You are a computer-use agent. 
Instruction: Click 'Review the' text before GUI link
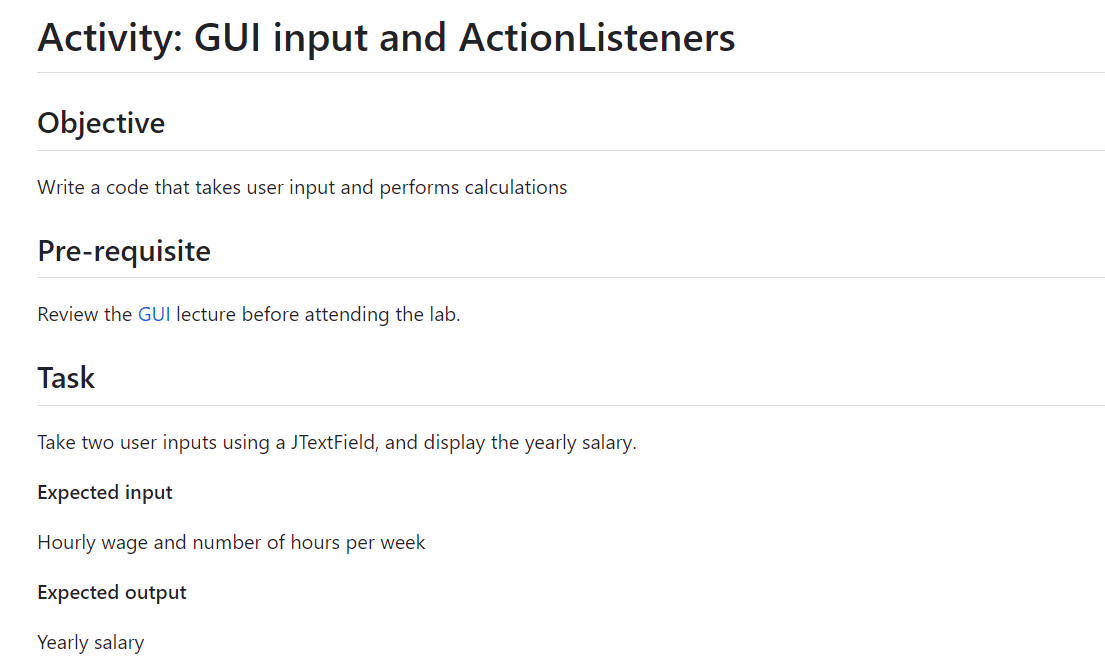[x=85, y=314]
